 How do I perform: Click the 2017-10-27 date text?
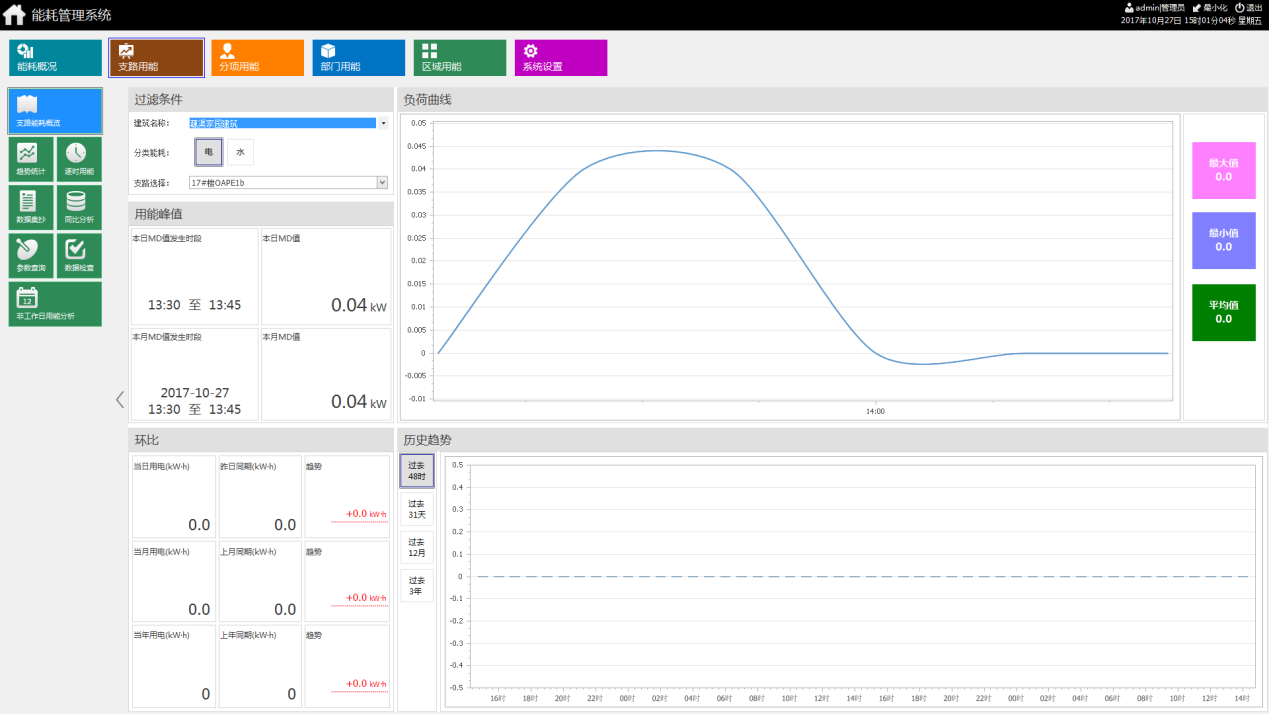(194, 393)
